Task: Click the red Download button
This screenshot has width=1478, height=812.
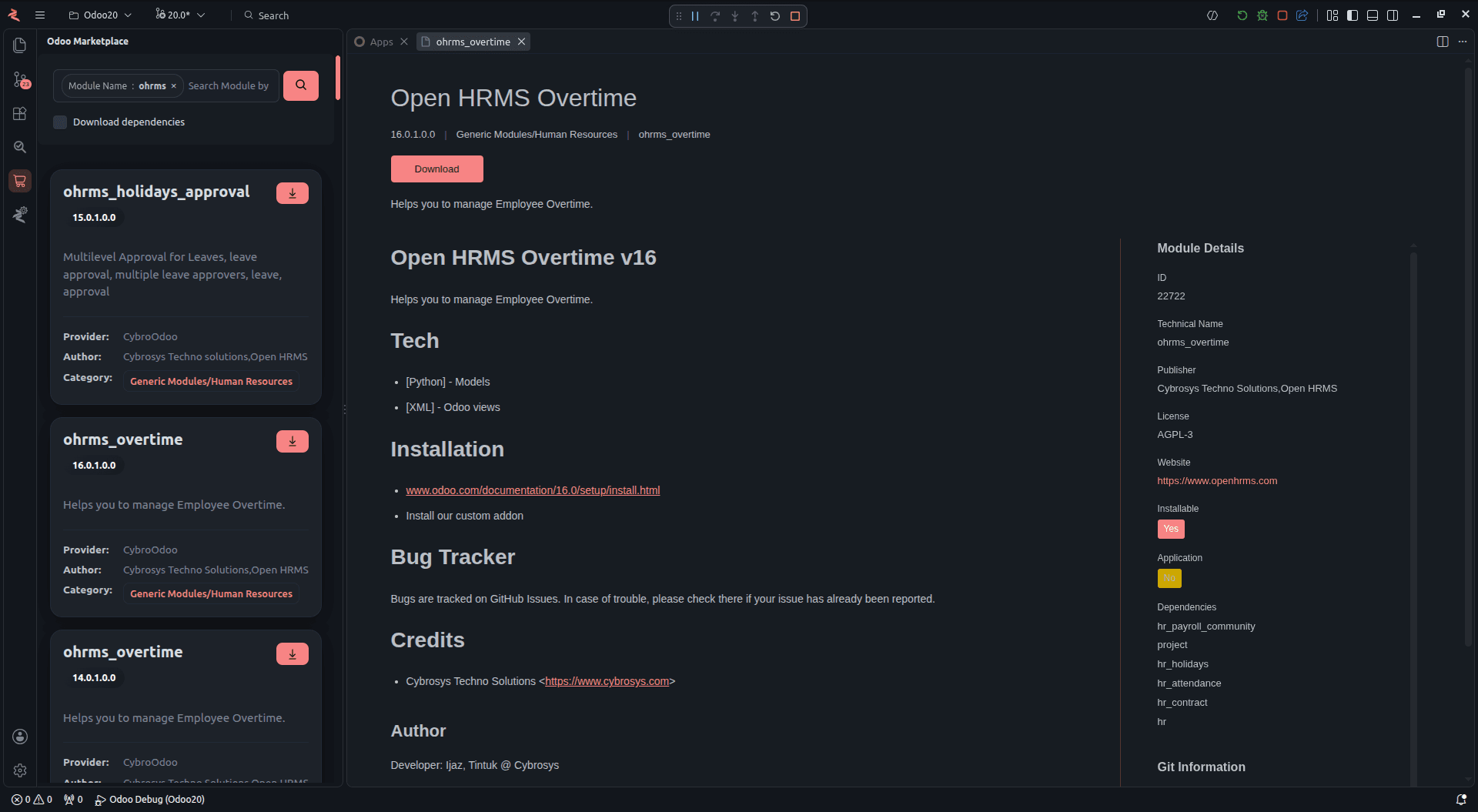Action: point(436,169)
